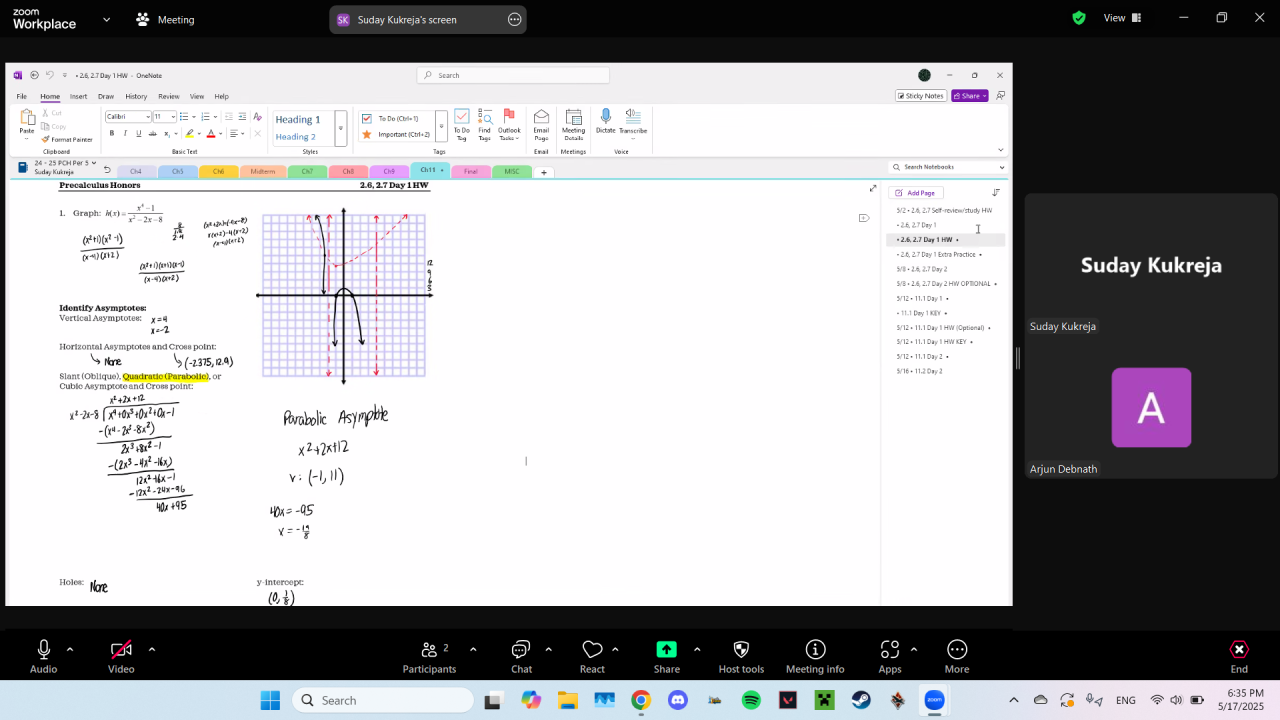The width and height of the screenshot is (1280, 720).
Task: Click the Windows taskbar Search field
Action: (383, 700)
